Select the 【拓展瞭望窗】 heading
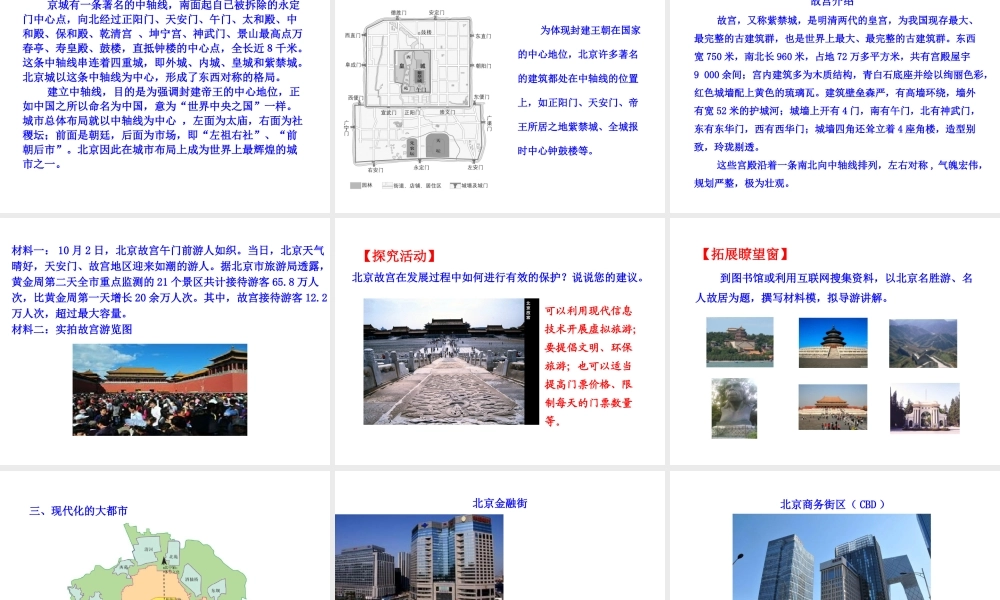This screenshot has width=1000, height=600. coord(745,254)
